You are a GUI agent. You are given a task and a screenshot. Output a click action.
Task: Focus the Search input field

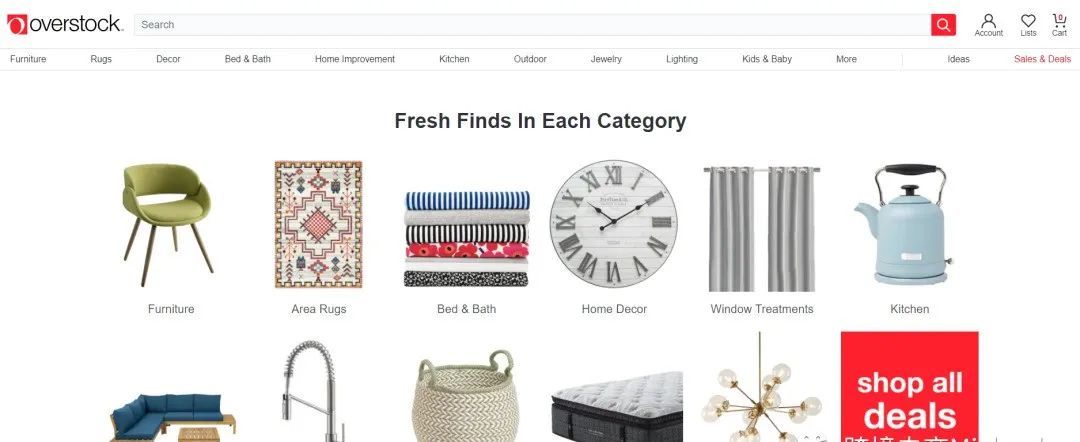click(532, 25)
